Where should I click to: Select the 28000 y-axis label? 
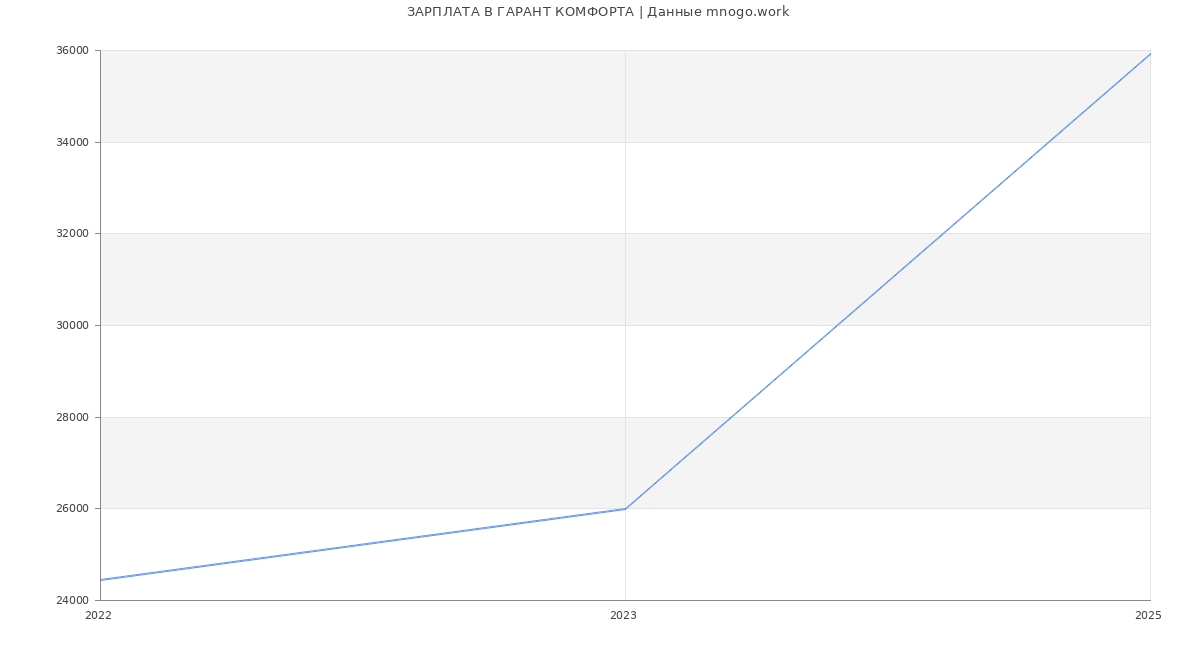tap(74, 417)
